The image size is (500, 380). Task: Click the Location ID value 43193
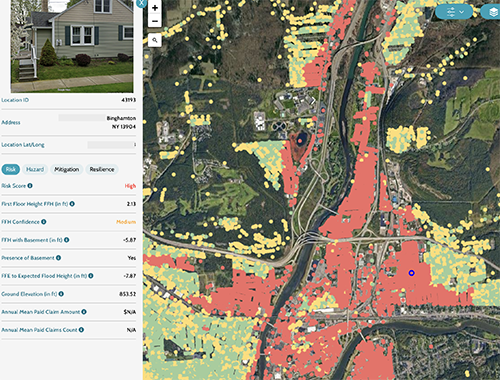129,100
